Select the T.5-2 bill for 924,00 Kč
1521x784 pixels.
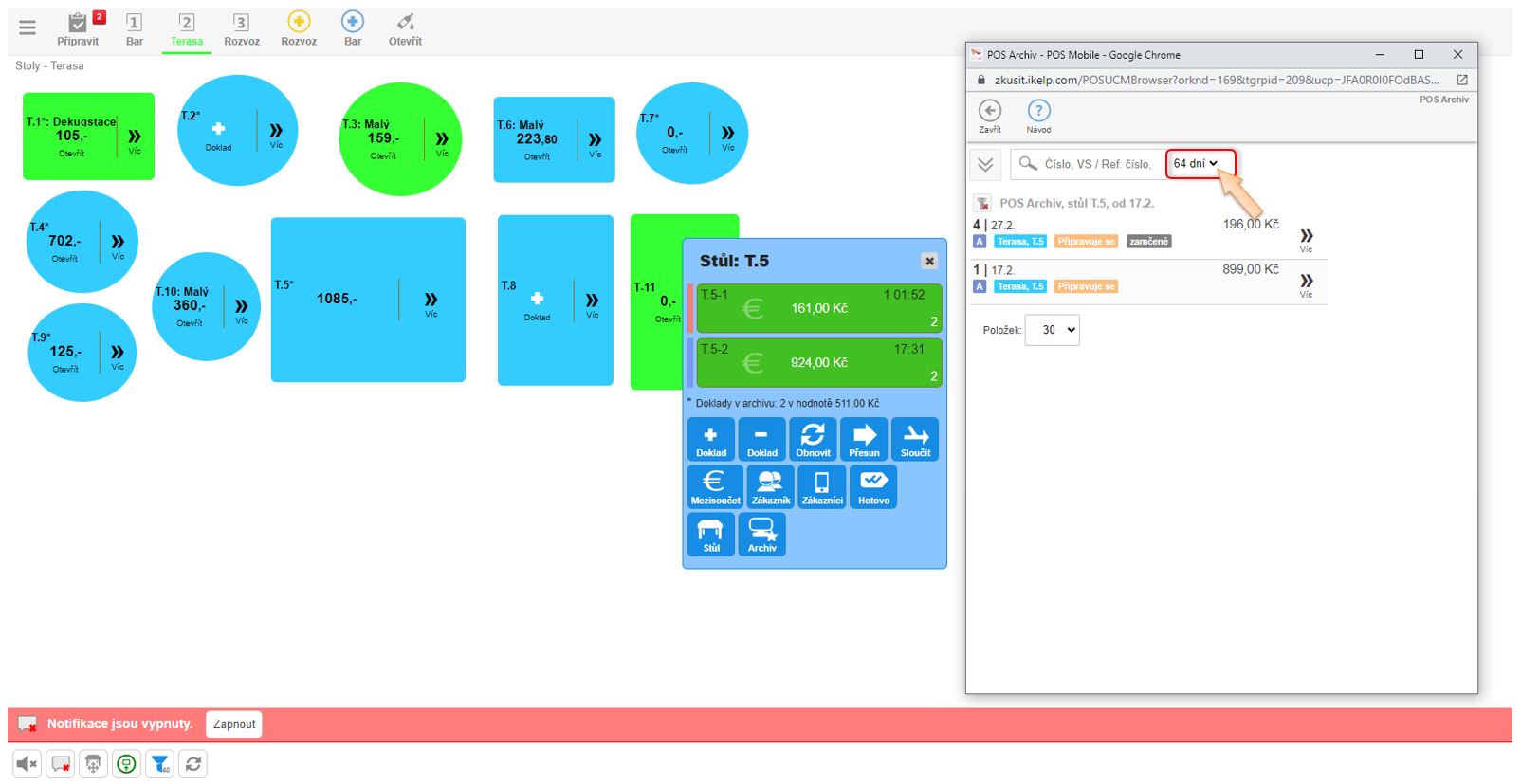pyautogui.click(x=819, y=363)
